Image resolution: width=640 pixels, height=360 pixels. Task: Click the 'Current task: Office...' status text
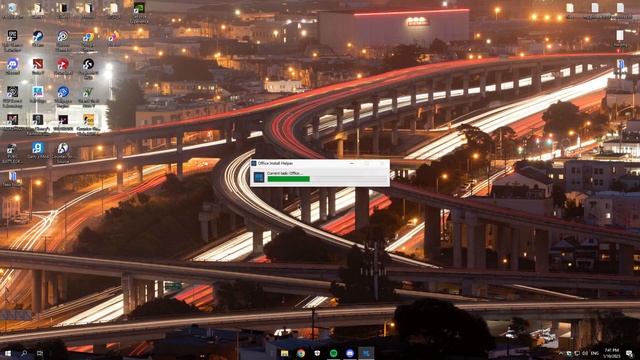[x=284, y=173]
